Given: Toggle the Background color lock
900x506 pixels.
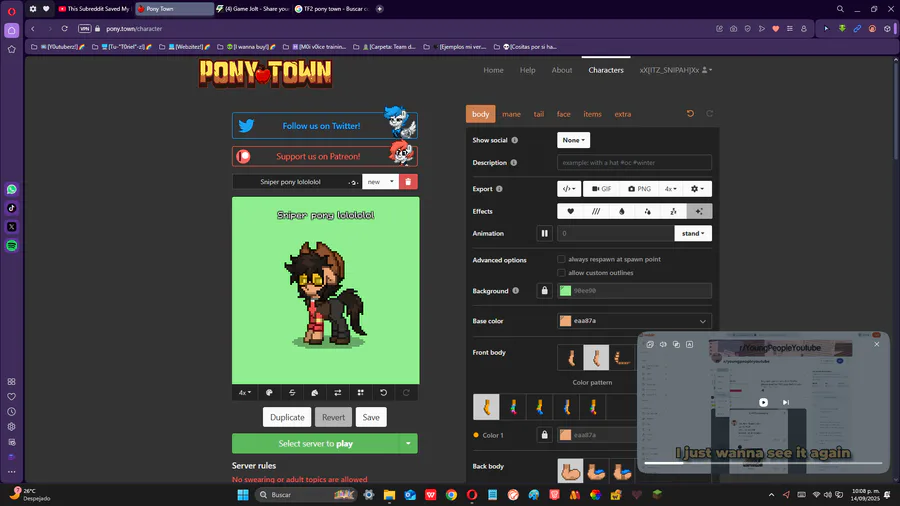Looking at the screenshot, I should (545, 291).
